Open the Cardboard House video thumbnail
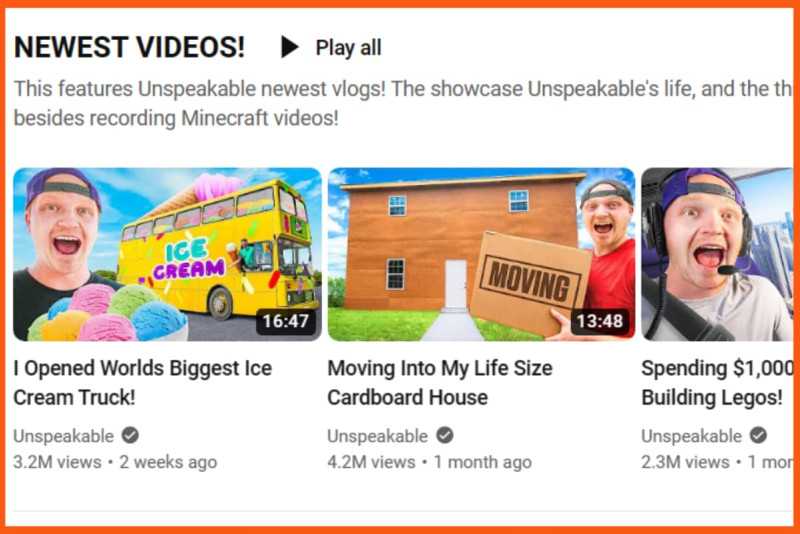Viewport: 800px width, 534px height. (x=481, y=254)
